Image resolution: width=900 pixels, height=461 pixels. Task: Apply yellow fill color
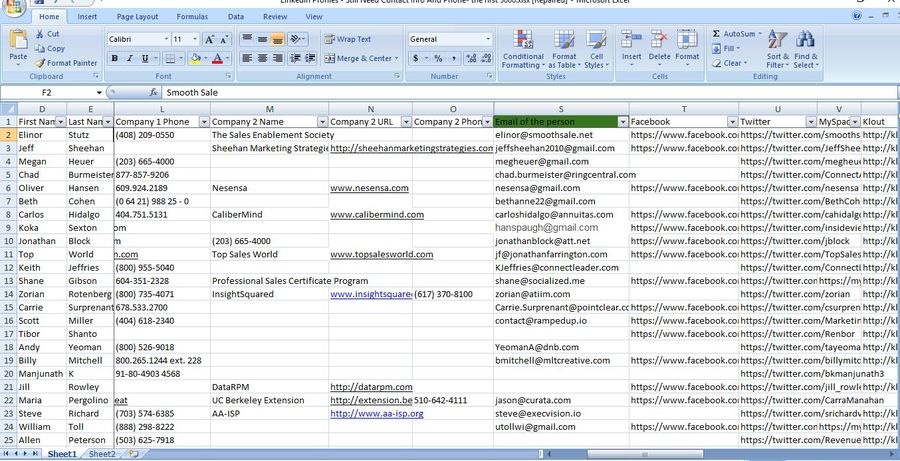195,59
